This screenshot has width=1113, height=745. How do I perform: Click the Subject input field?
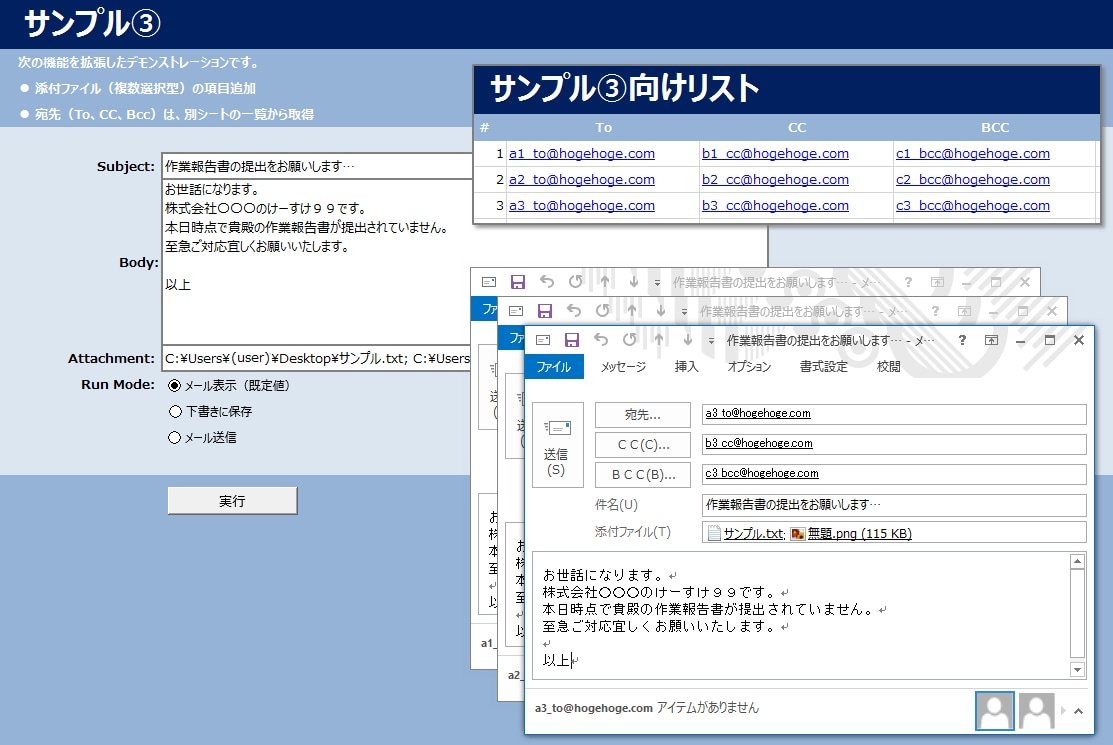coord(317,166)
